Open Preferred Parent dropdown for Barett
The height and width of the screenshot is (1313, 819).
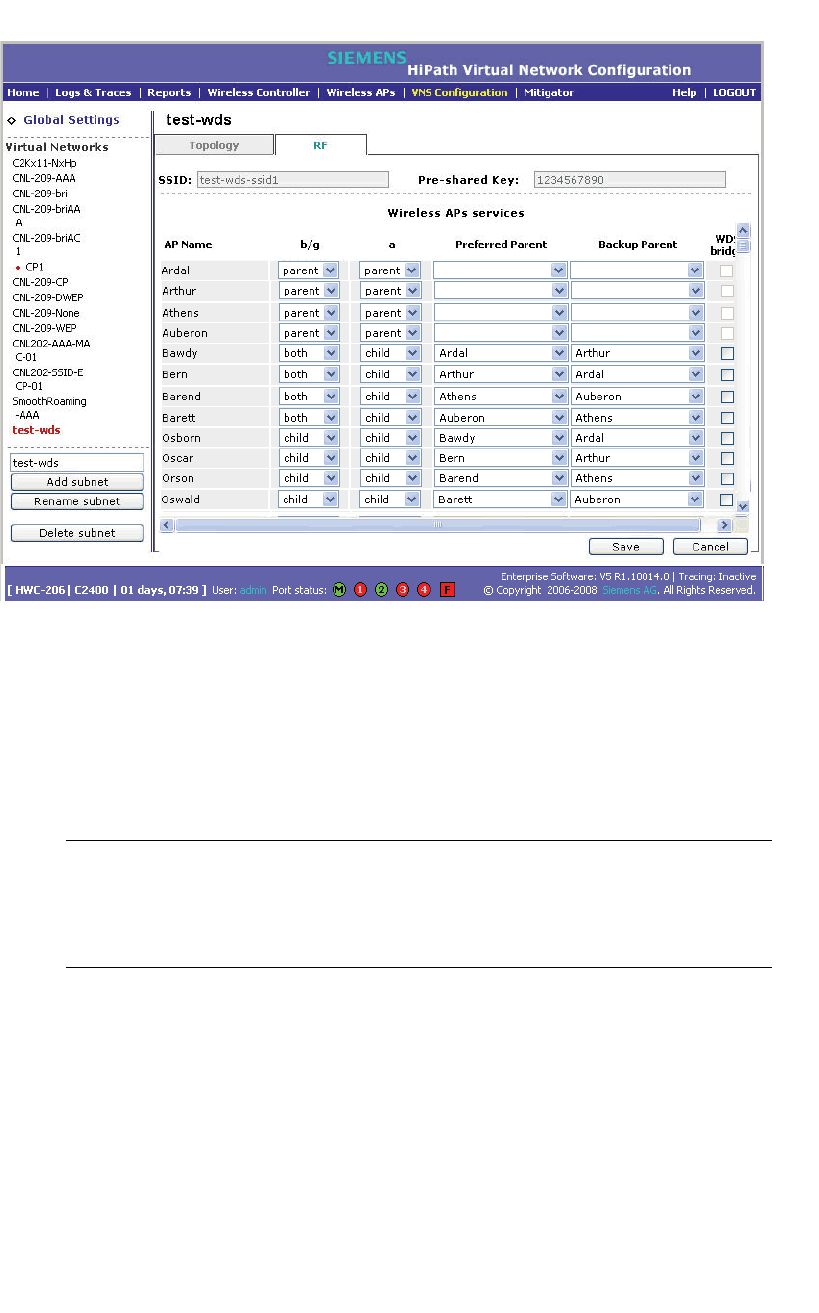click(x=500, y=418)
